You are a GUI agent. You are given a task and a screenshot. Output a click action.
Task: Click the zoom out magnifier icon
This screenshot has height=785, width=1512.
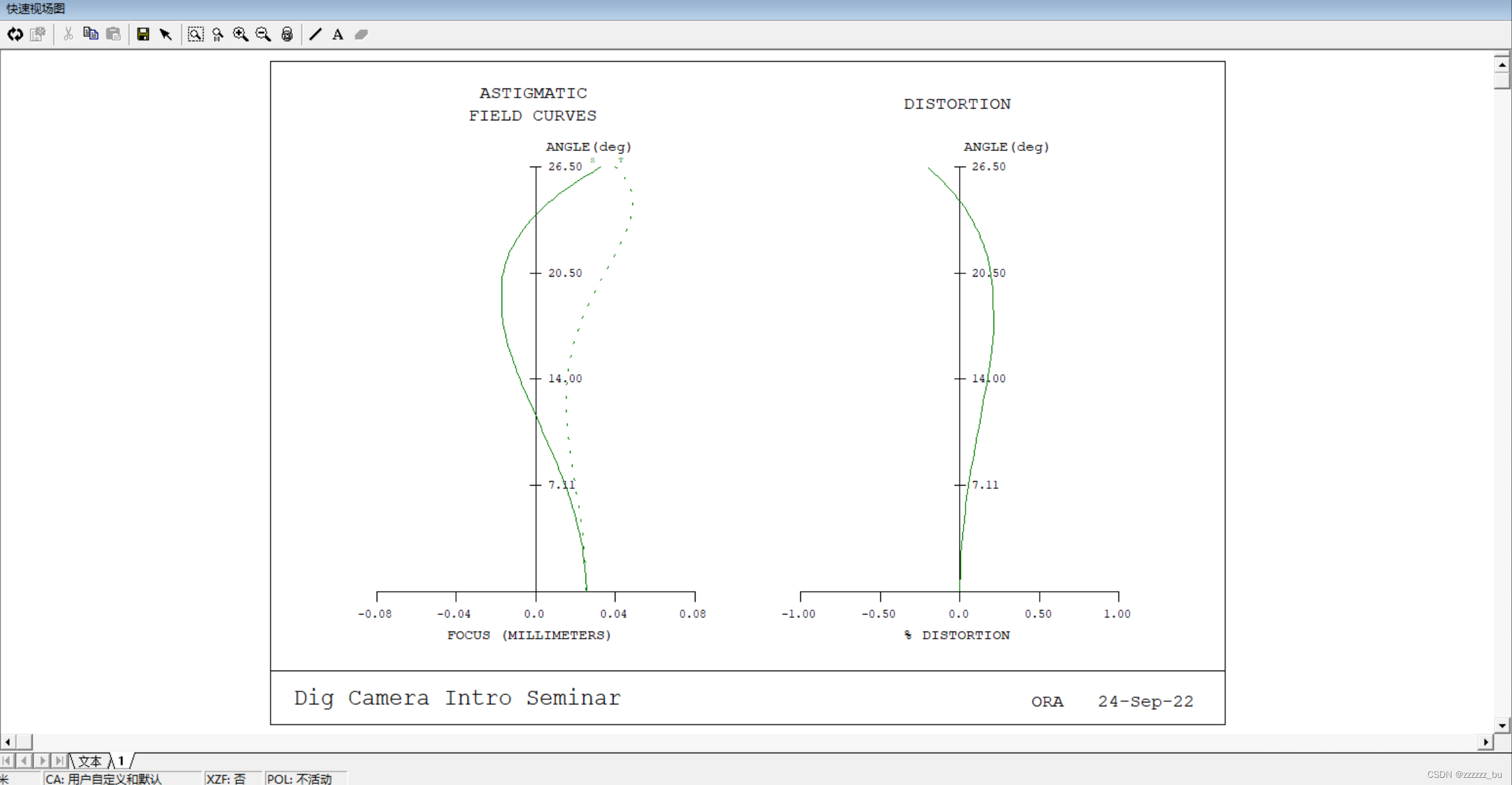[x=263, y=34]
